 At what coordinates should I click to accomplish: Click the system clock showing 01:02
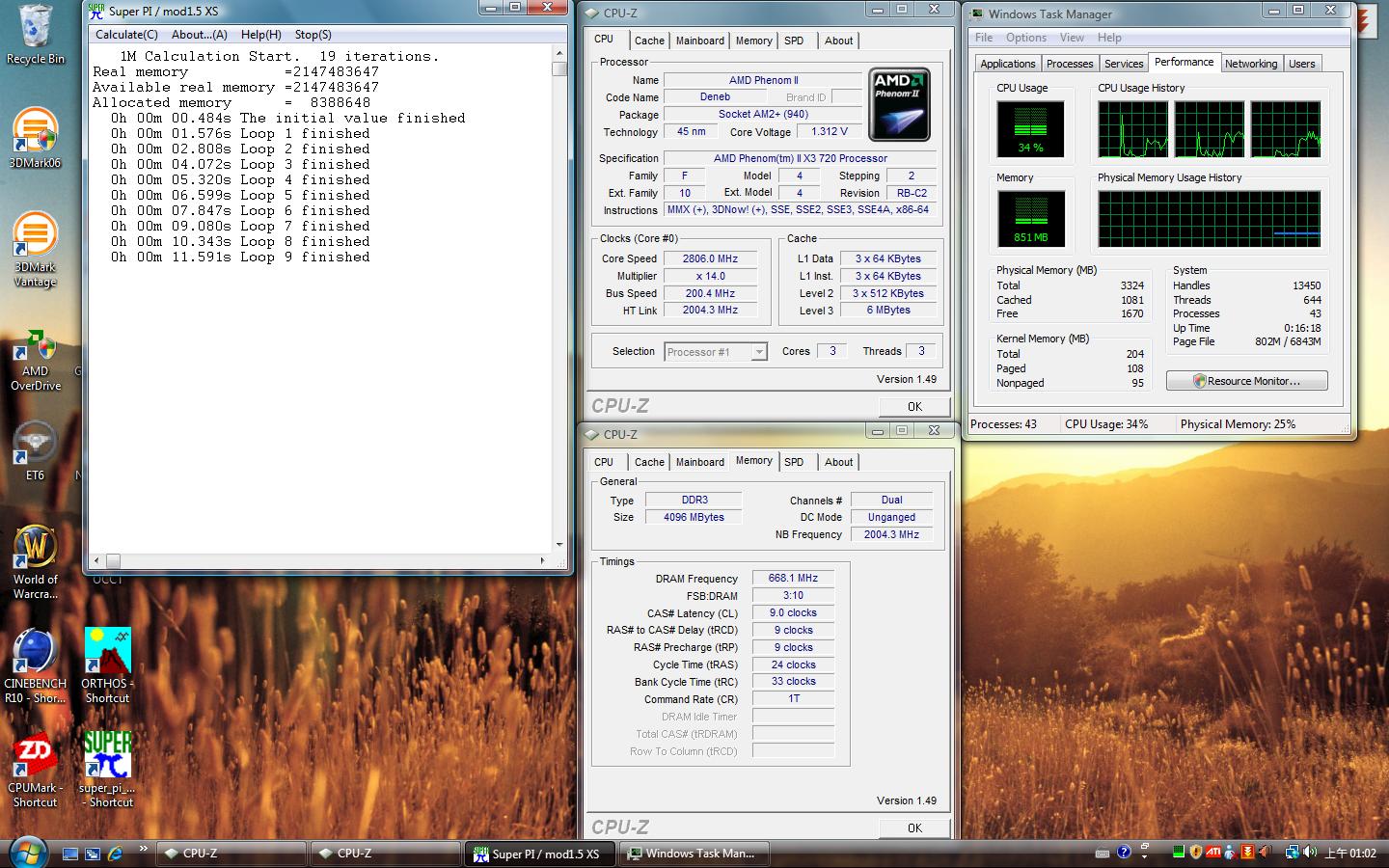1350,853
